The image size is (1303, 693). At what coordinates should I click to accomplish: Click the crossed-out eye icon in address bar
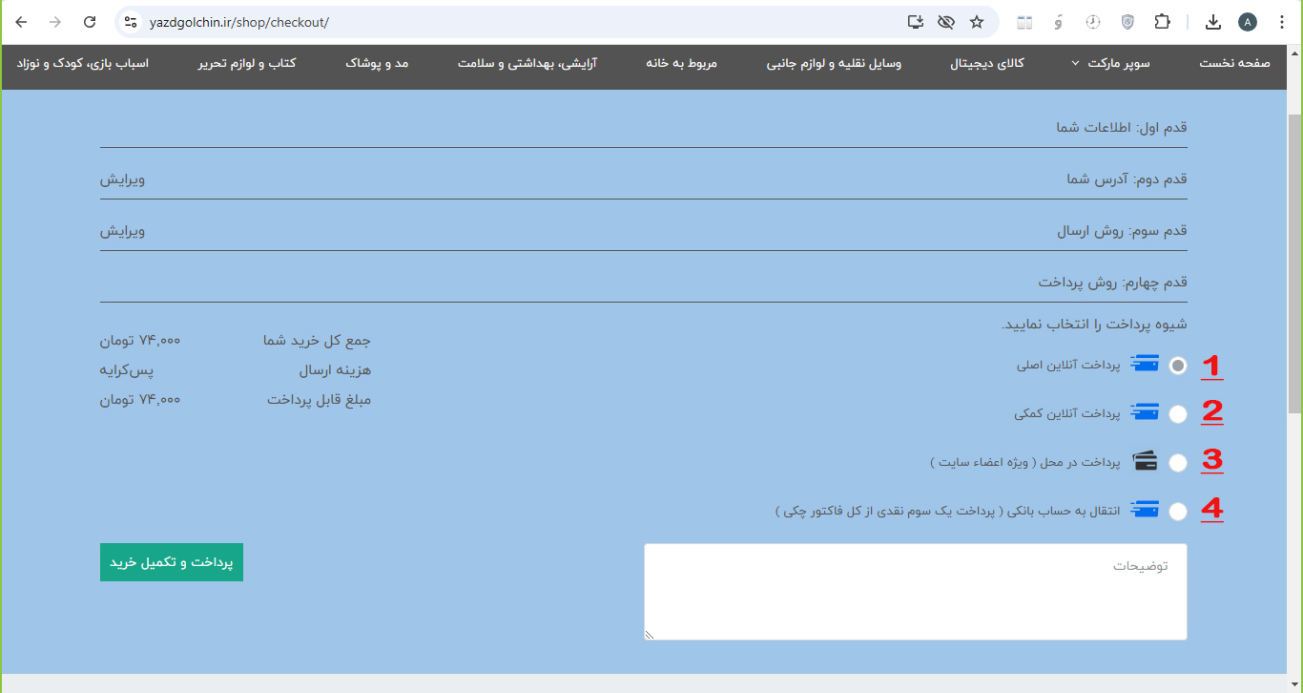coord(946,22)
